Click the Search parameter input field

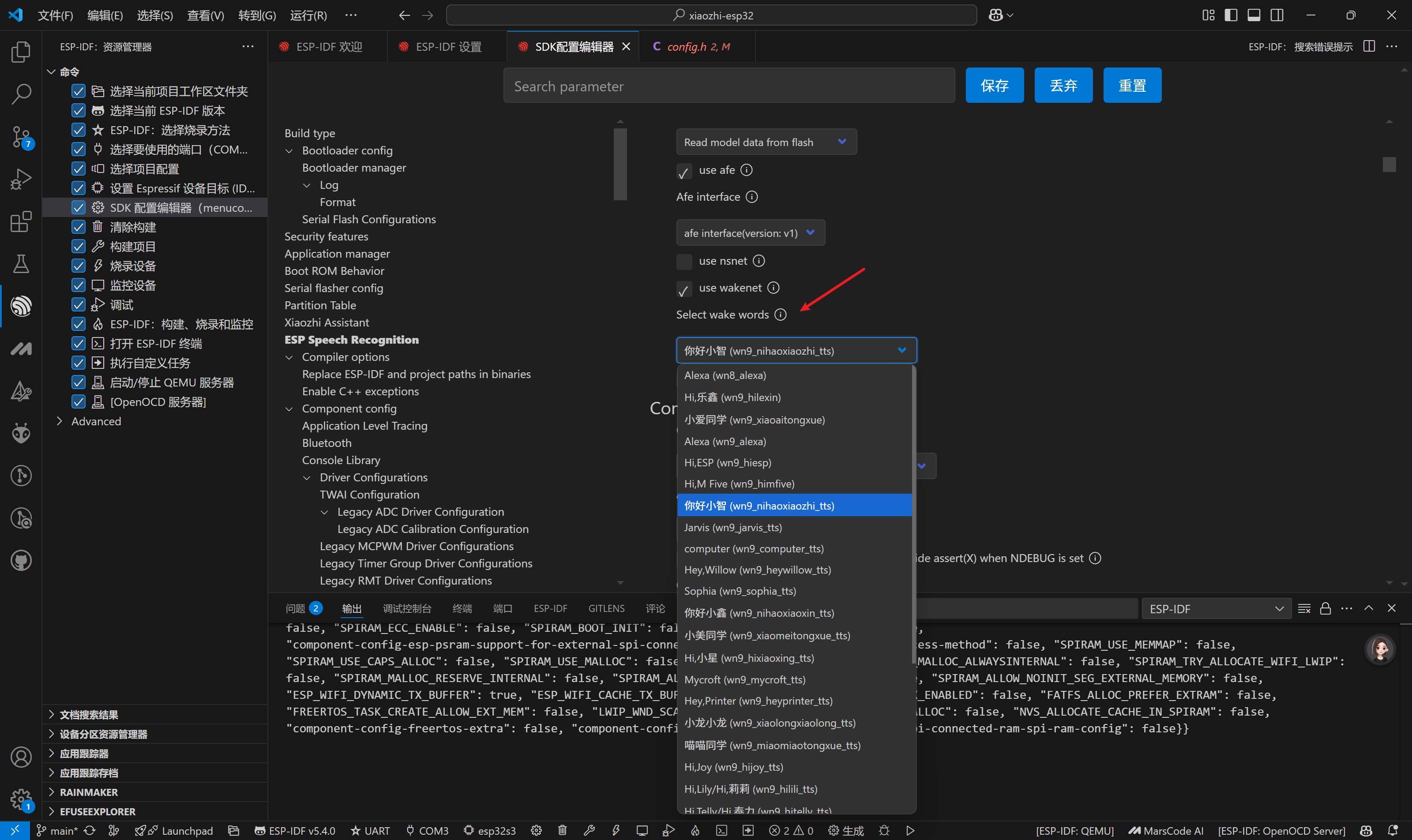[729, 86]
